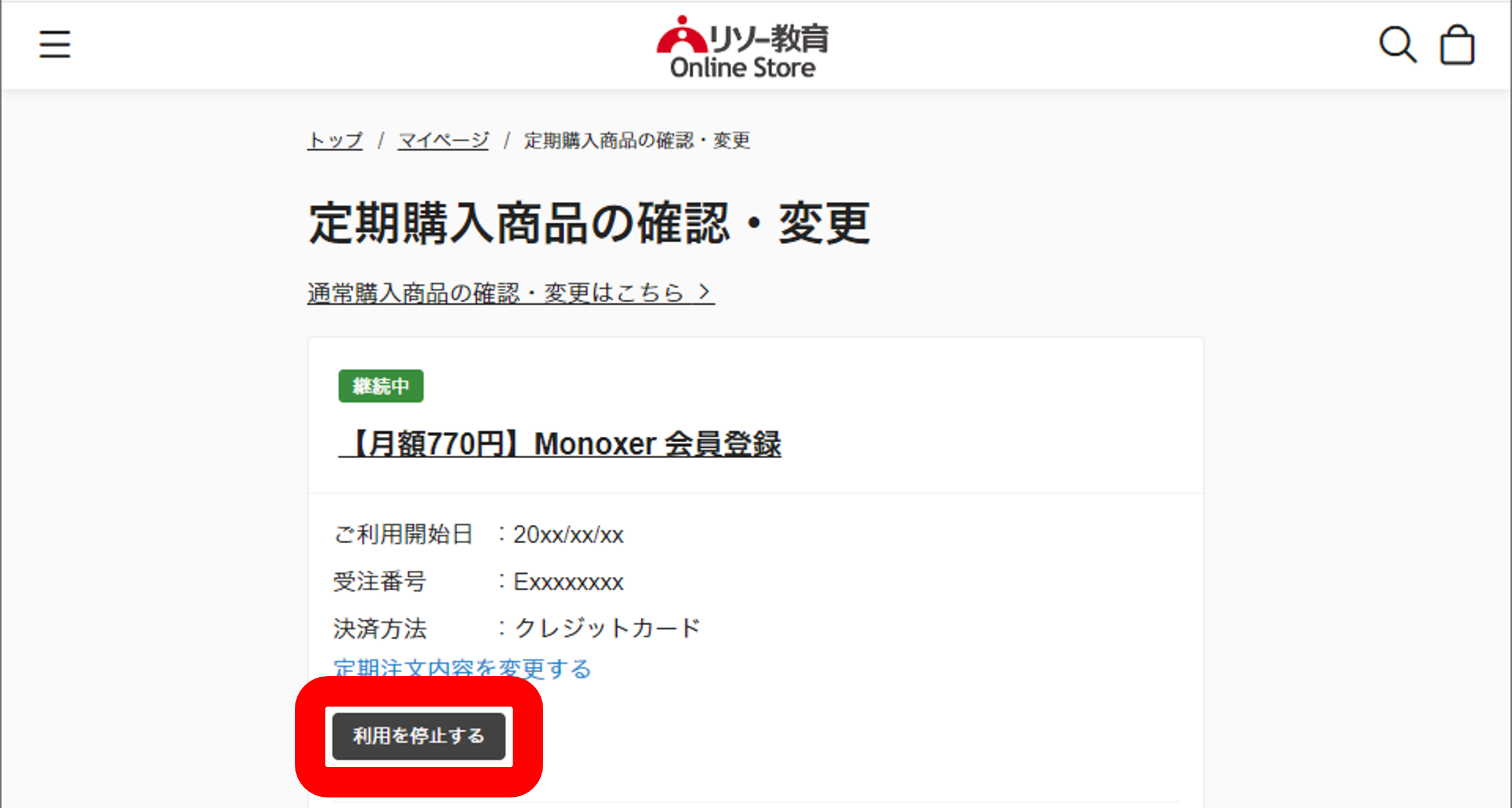Screen dimensions: 1512x808
Task: Select current breadcrumb 定期購入商品の確認・変更
Action: click(x=637, y=140)
